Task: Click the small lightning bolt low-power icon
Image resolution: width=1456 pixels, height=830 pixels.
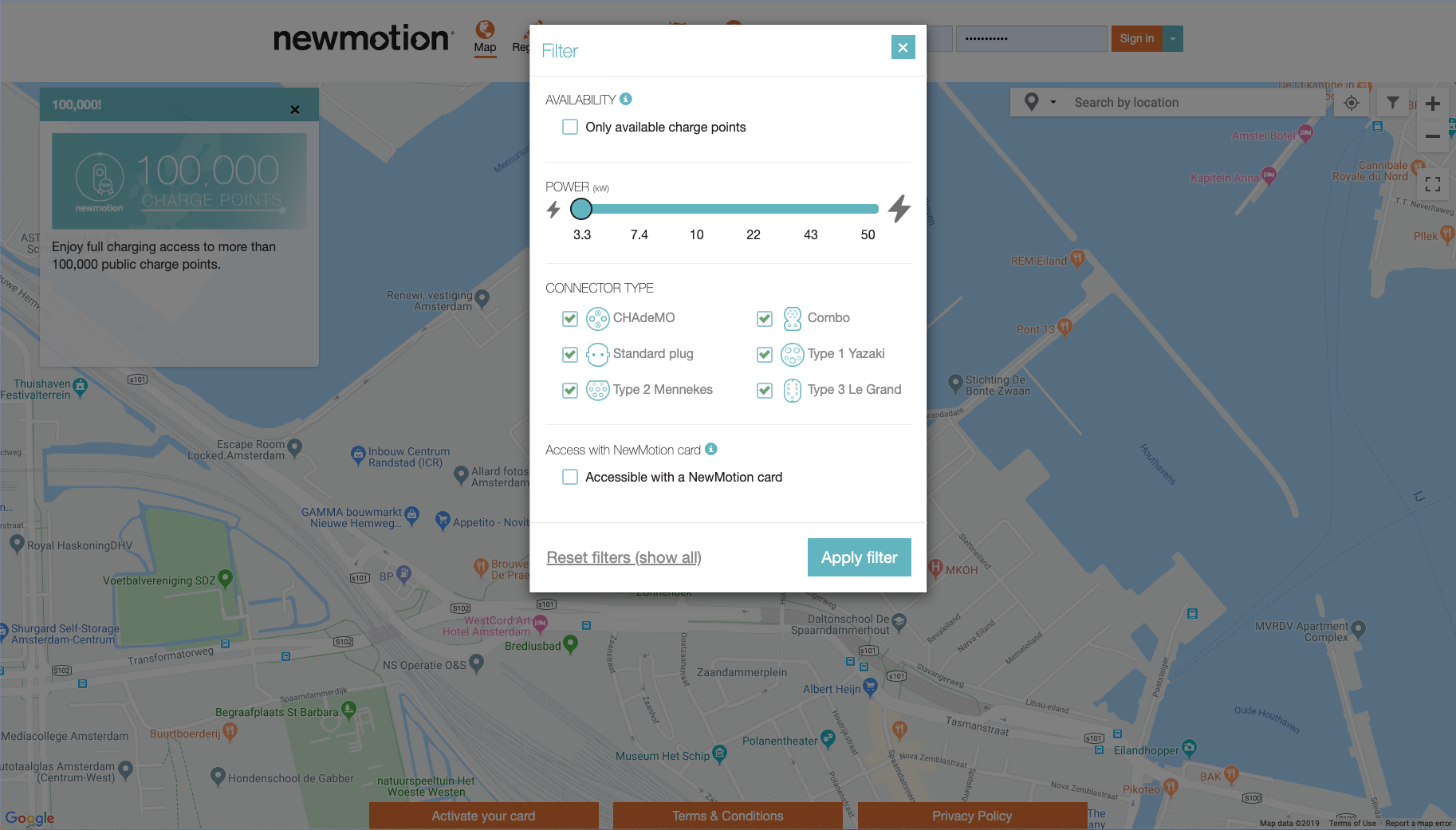Action: point(553,209)
